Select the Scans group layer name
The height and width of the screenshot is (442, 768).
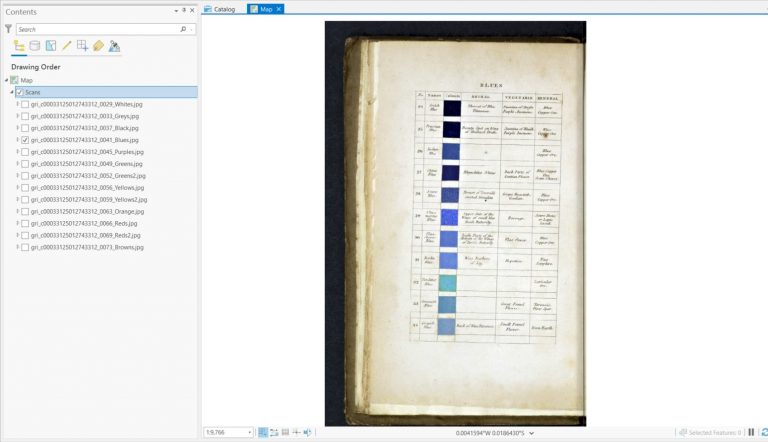click(x=33, y=92)
